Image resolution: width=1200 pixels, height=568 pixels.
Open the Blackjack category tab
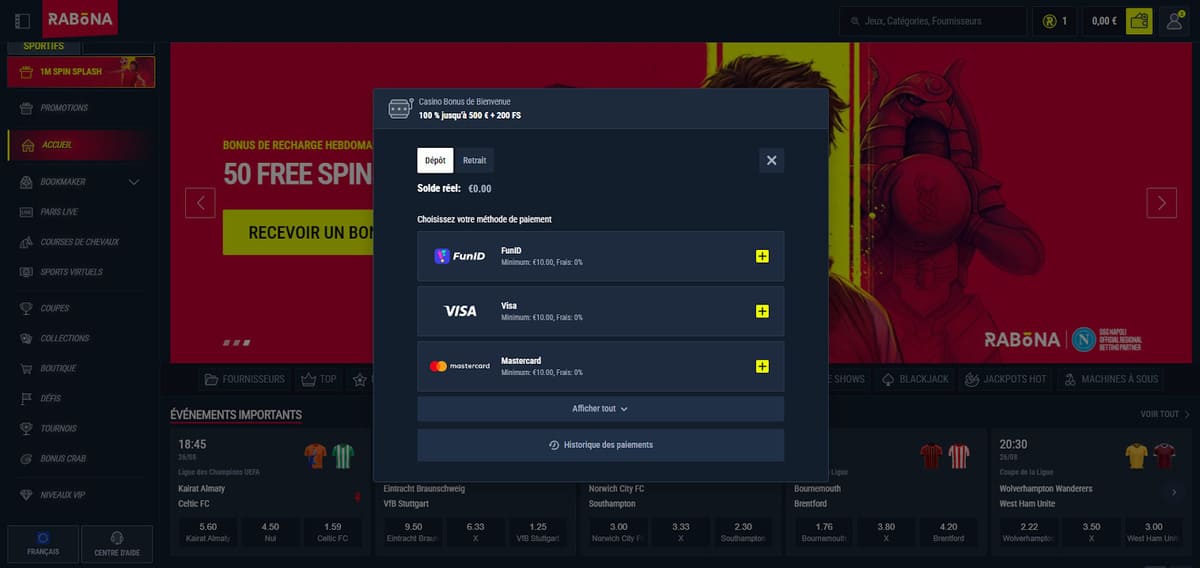(x=916, y=380)
